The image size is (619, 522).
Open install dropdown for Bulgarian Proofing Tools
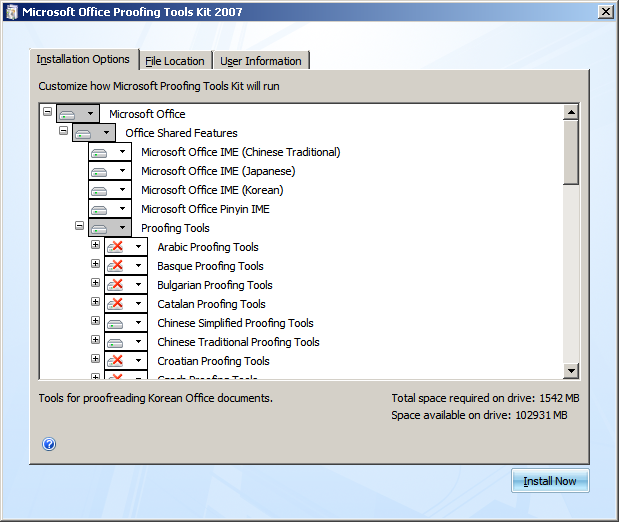tap(126, 284)
